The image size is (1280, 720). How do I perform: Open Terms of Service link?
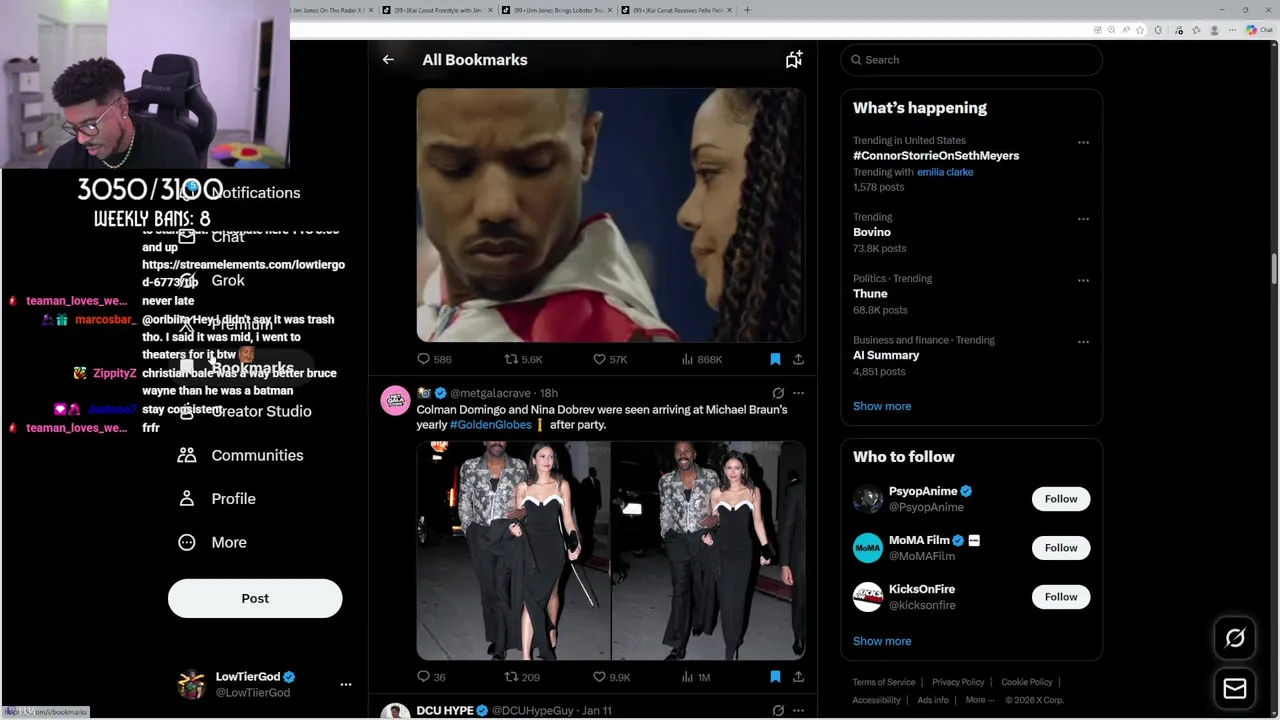(x=884, y=682)
